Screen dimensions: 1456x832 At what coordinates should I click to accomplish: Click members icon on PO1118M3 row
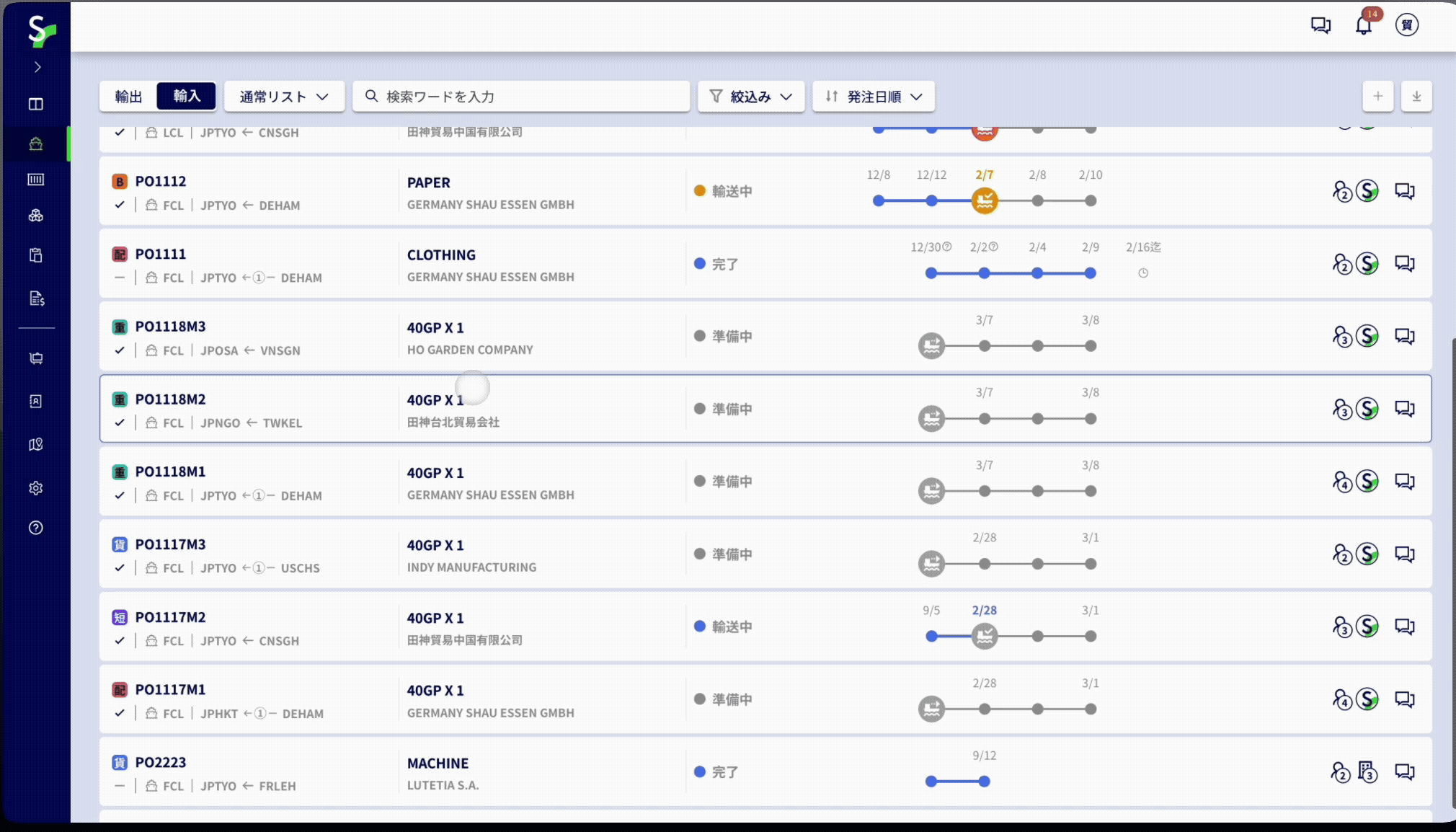click(1341, 337)
